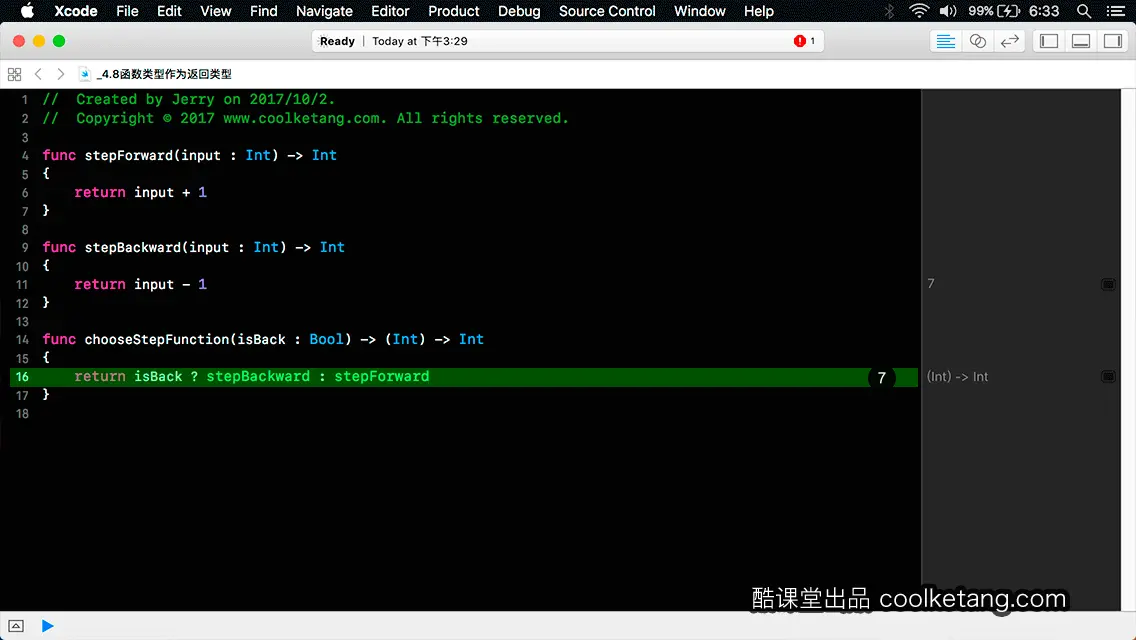Click the (Int) -> Int result text
The width and height of the screenshot is (1136, 640).
[x=957, y=377]
